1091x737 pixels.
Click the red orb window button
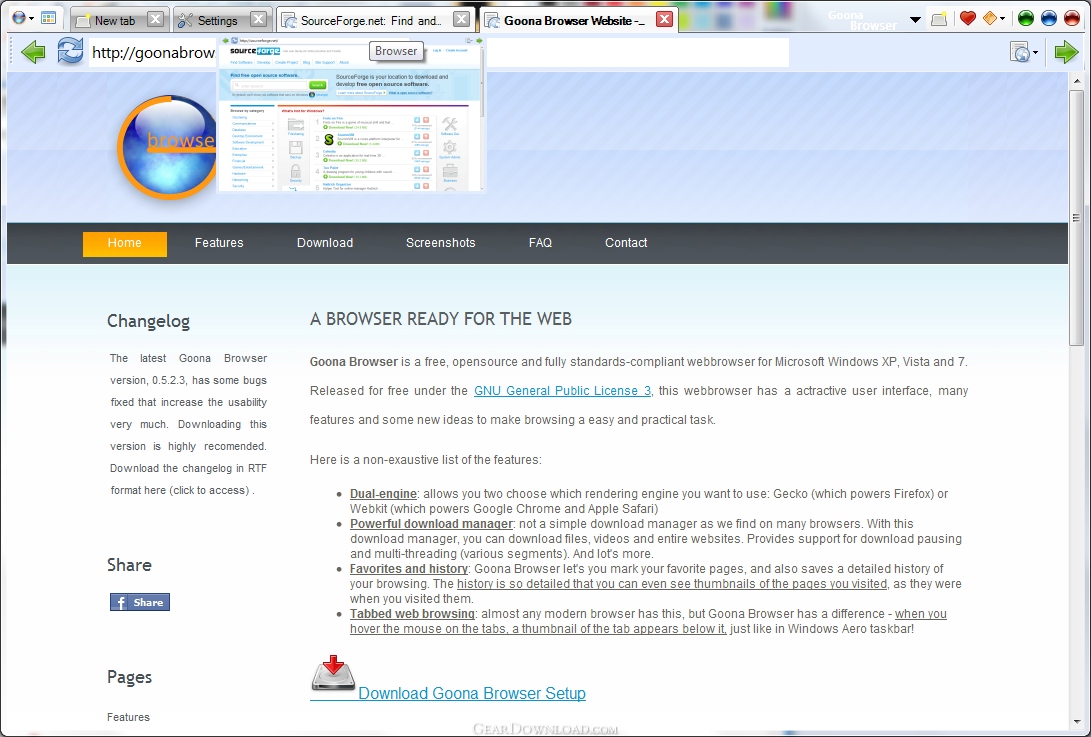click(x=1072, y=19)
